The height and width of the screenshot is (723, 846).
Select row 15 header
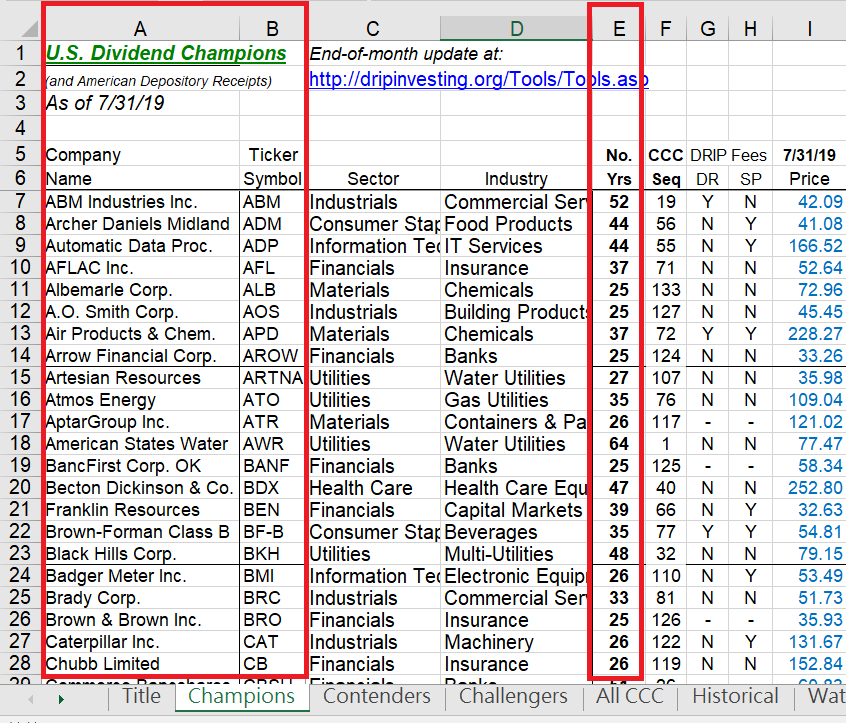click(x=21, y=377)
